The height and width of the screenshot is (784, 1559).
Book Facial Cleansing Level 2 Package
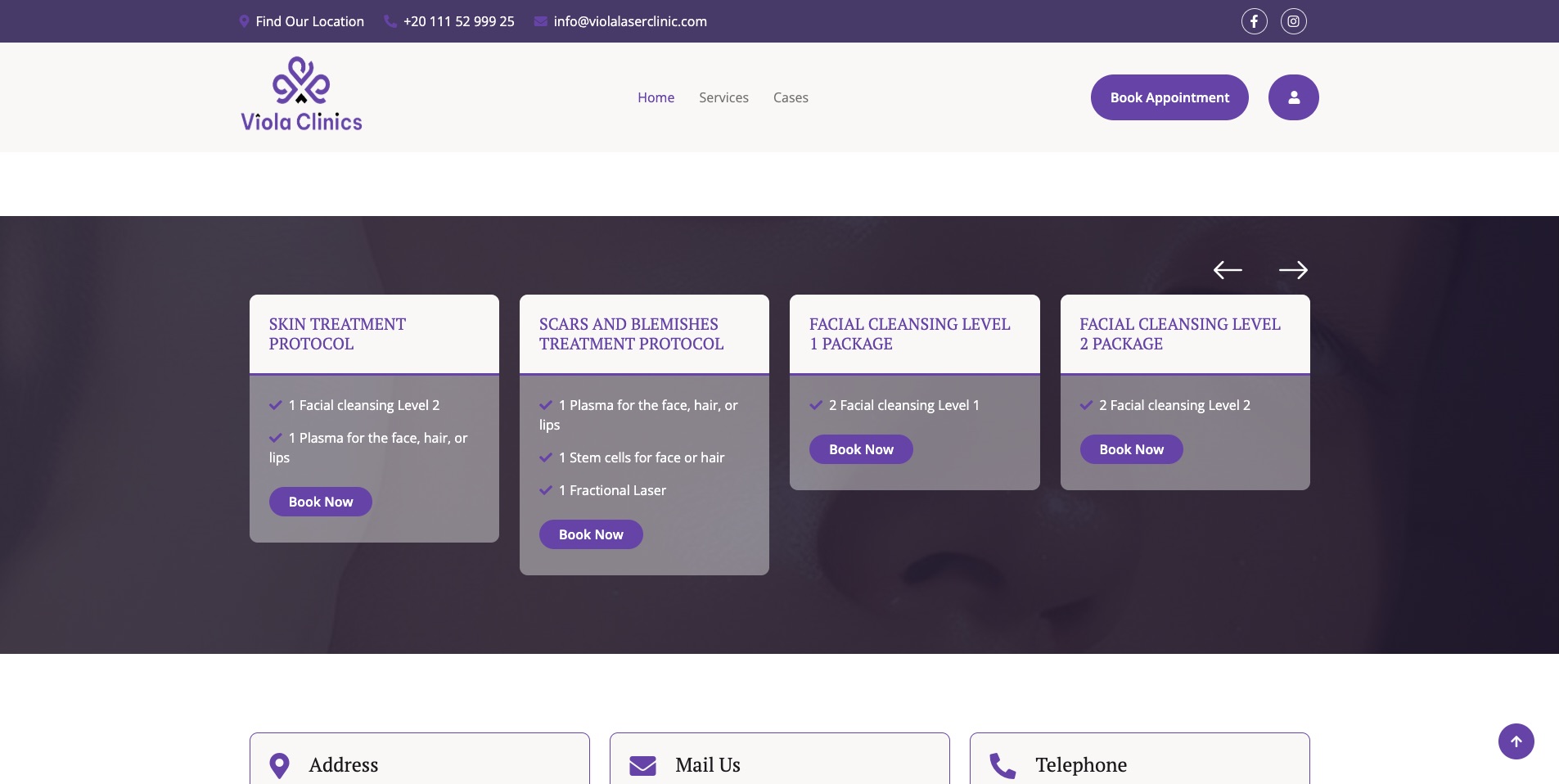pyautogui.click(x=1131, y=449)
